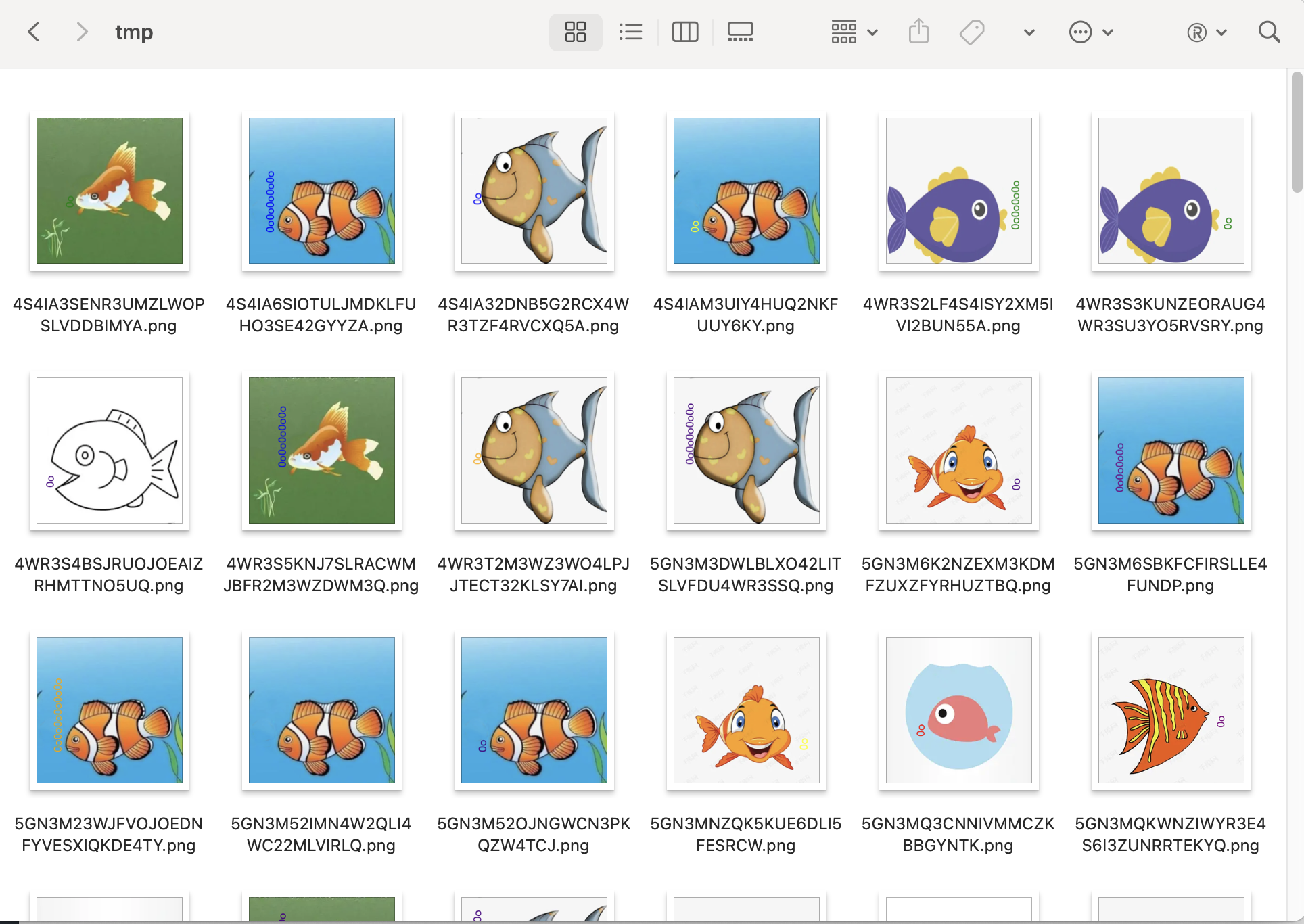Click filename 4S4IAM3UIY4HUQ2NKFUUY6KY.png
The image size is (1304, 924).
click(746, 315)
